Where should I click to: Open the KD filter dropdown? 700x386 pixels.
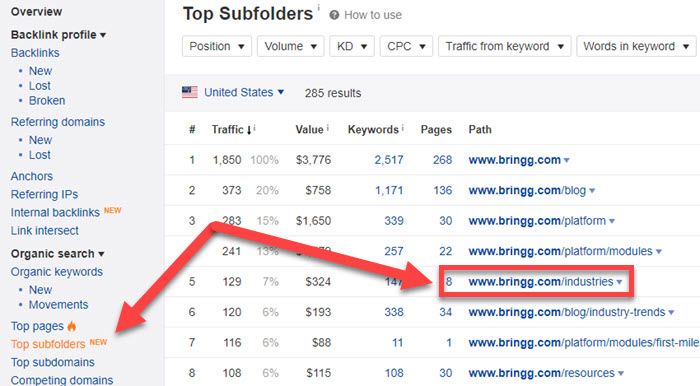point(352,46)
